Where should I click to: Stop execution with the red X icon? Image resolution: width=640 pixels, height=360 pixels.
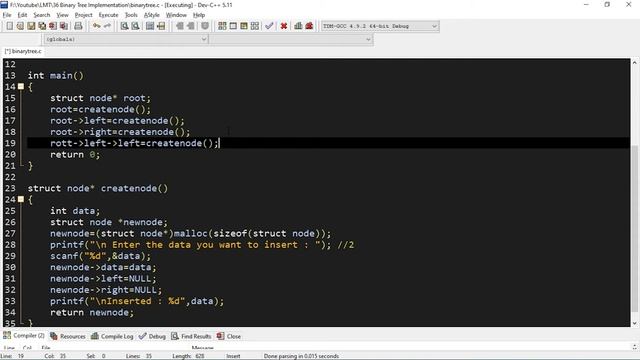[284, 26]
